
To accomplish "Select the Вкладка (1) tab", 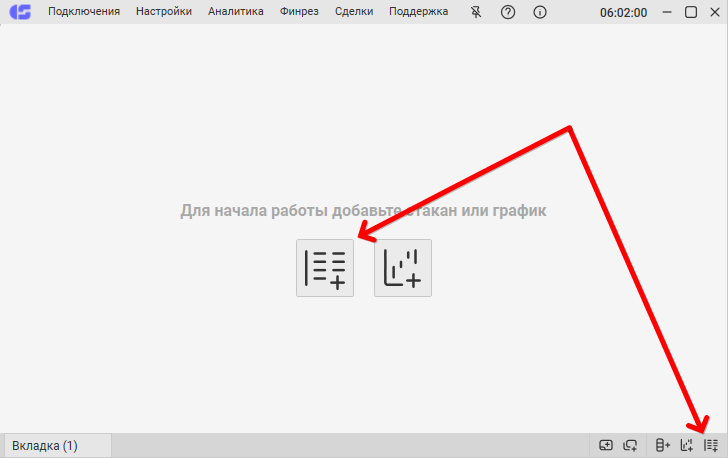I will point(45,445).
